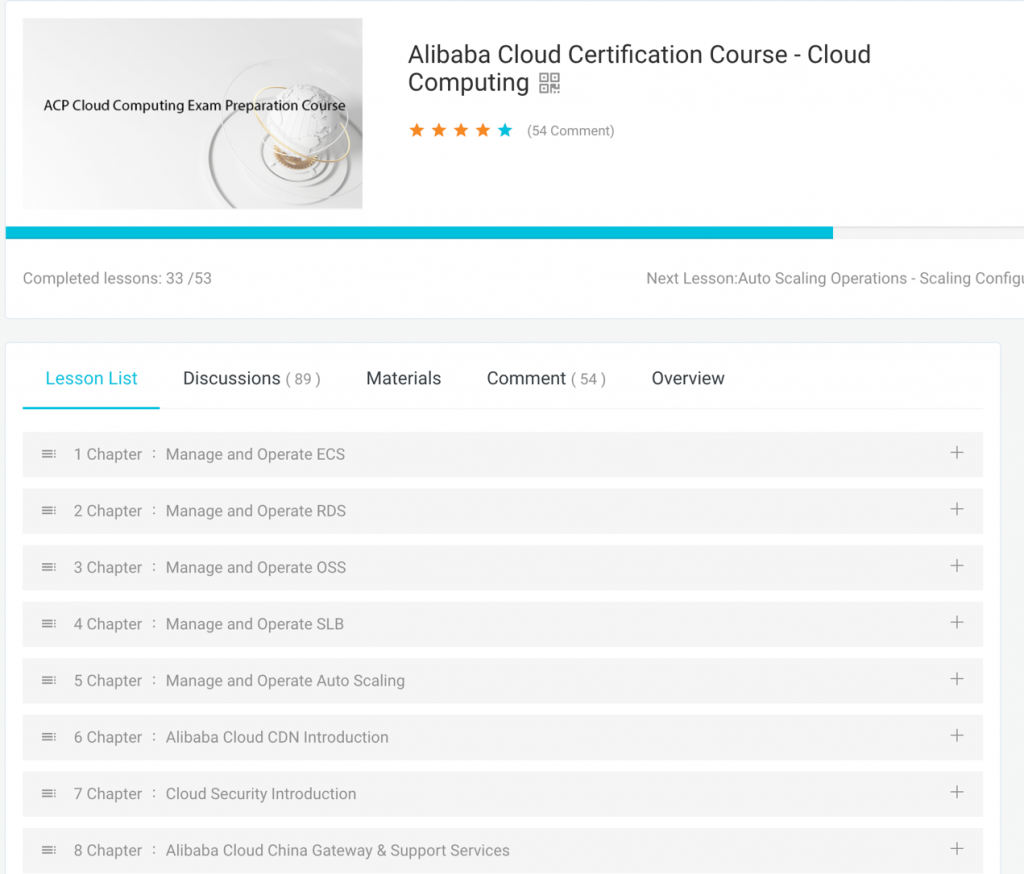Click the ACP Cloud Computing course thumbnail
The height and width of the screenshot is (874, 1024).
point(193,114)
